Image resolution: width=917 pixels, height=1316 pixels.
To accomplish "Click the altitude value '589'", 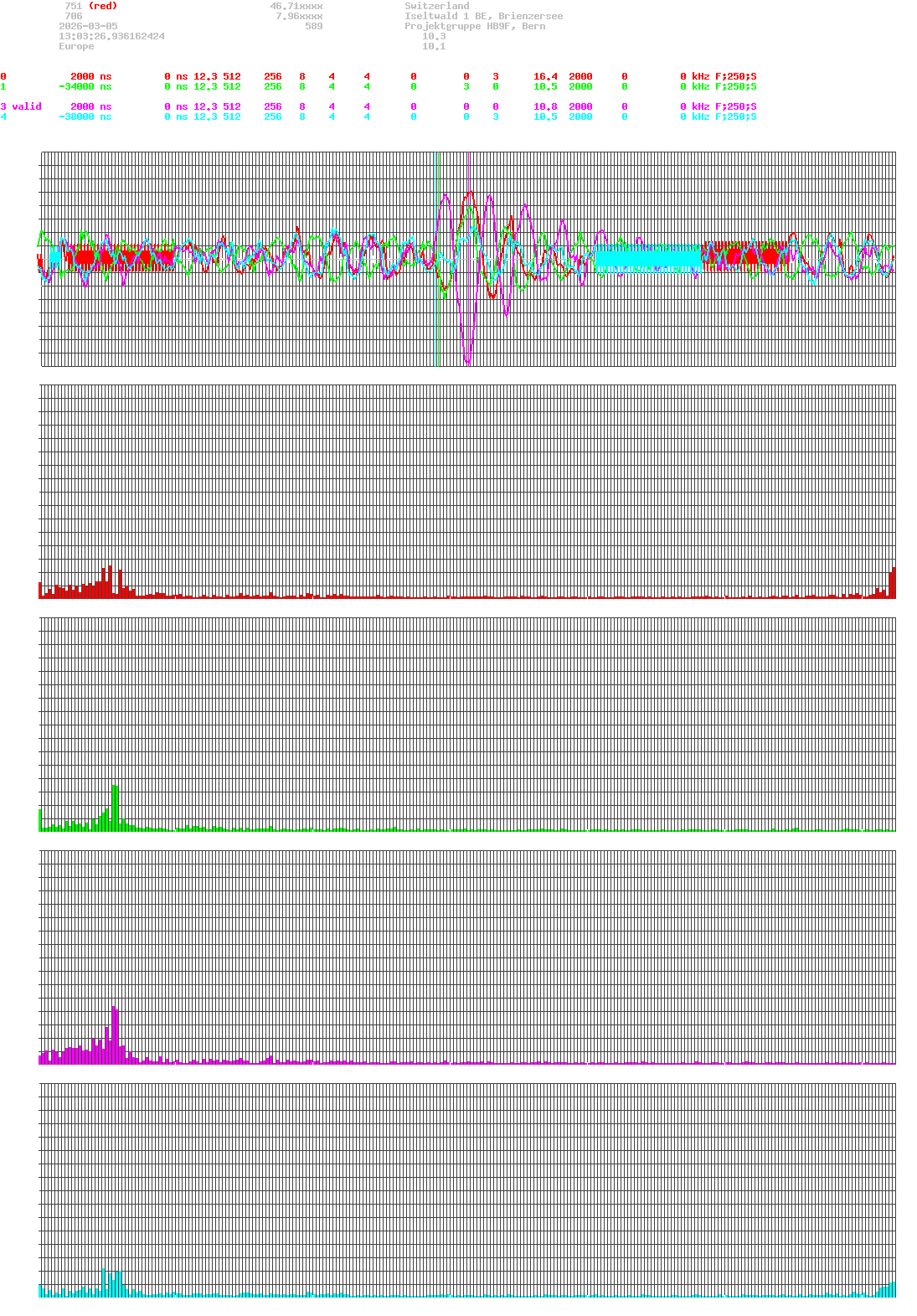I will [314, 26].
